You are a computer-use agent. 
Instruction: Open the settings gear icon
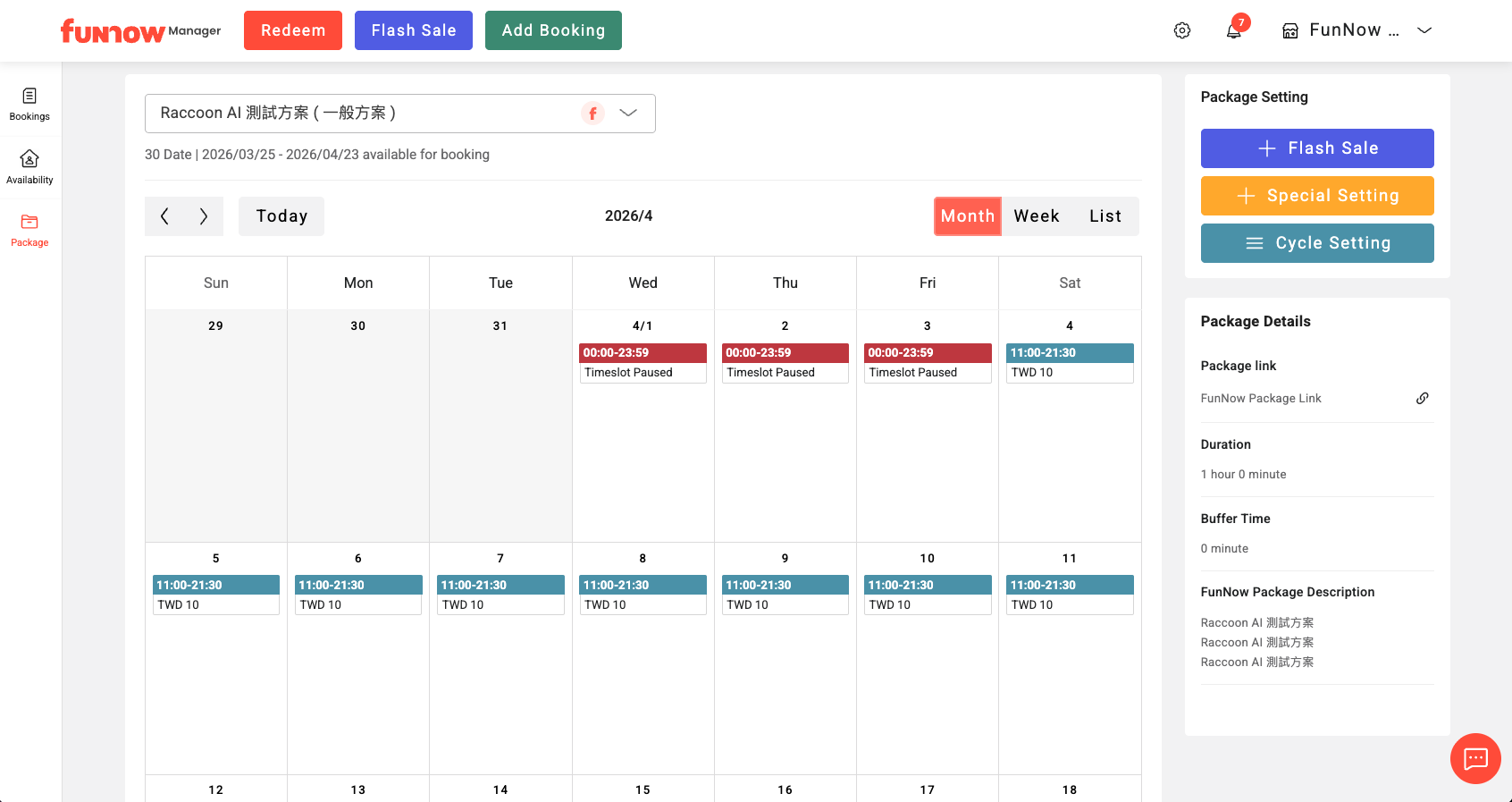pos(1181,30)
